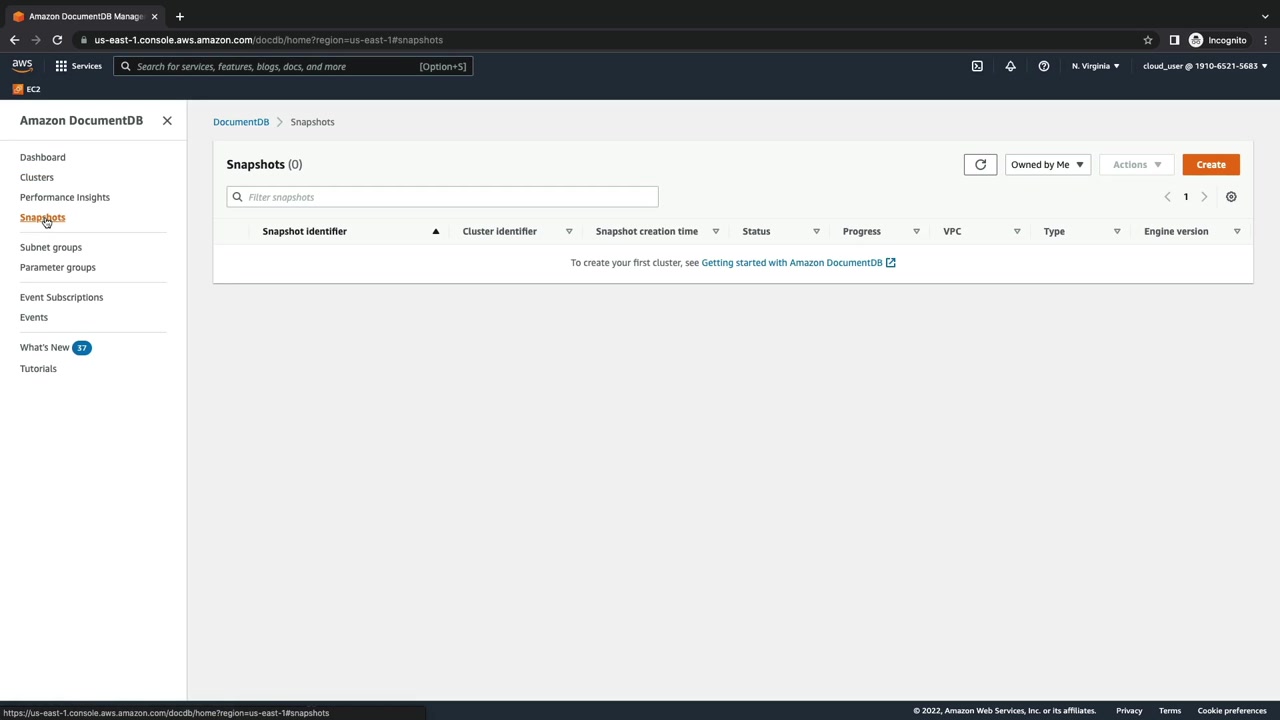
Task: Click the Create snapshot button
Action: [1211, 165]
